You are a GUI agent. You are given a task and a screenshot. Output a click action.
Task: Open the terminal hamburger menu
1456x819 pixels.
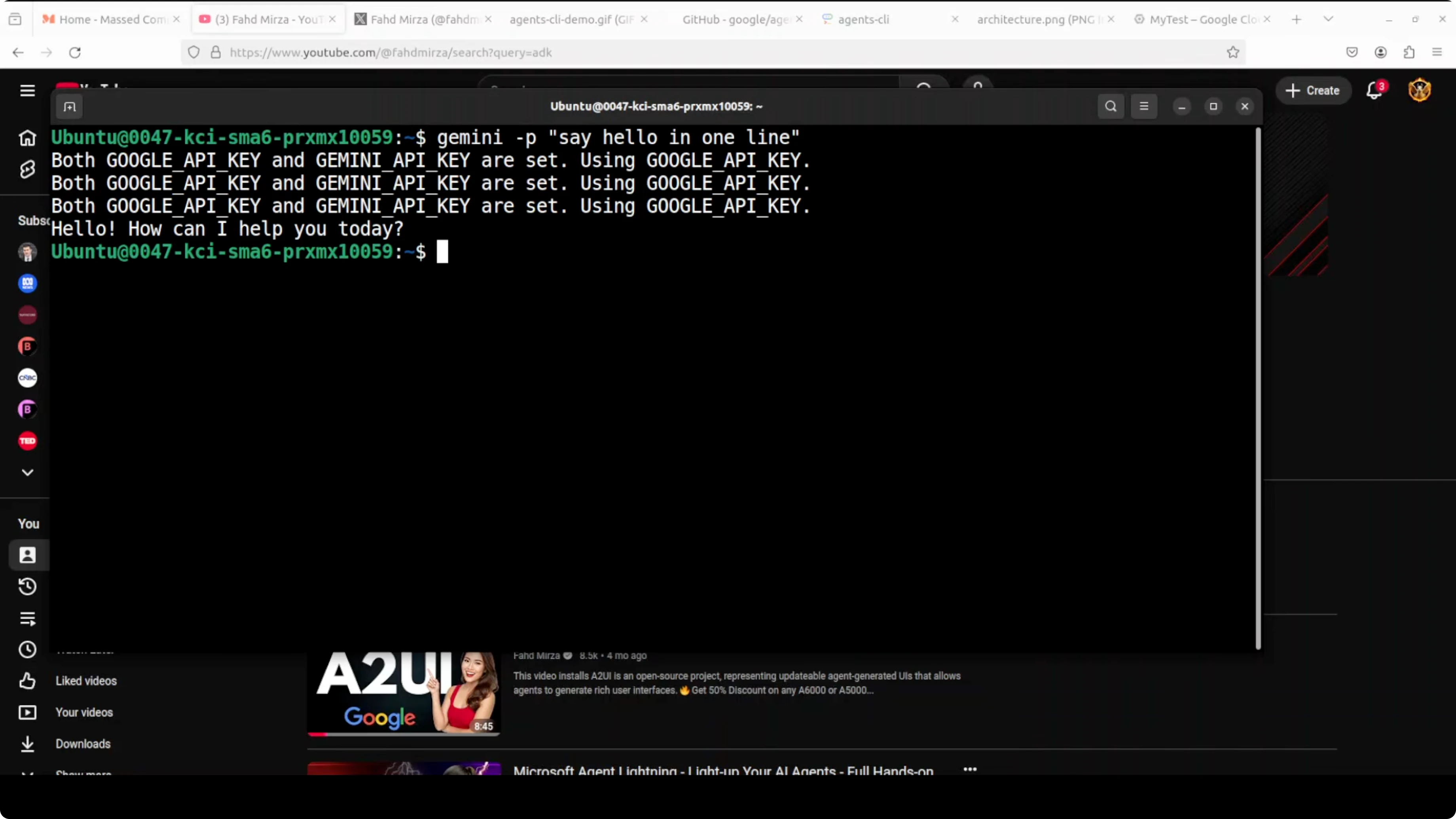(1144, 106)
